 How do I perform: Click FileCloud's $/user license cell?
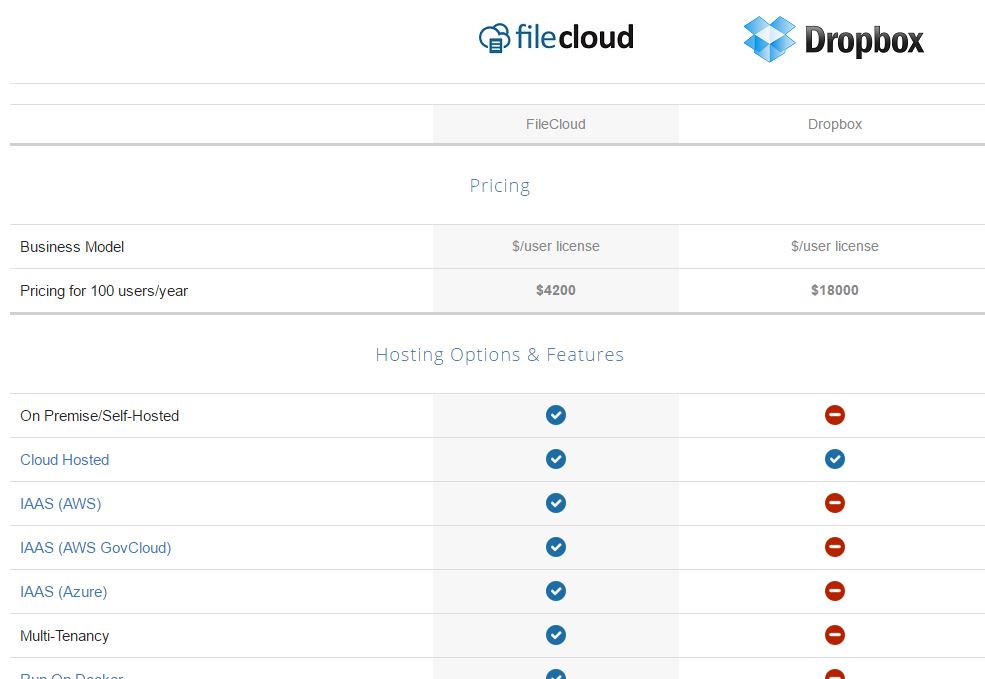(x=556, y=246)
